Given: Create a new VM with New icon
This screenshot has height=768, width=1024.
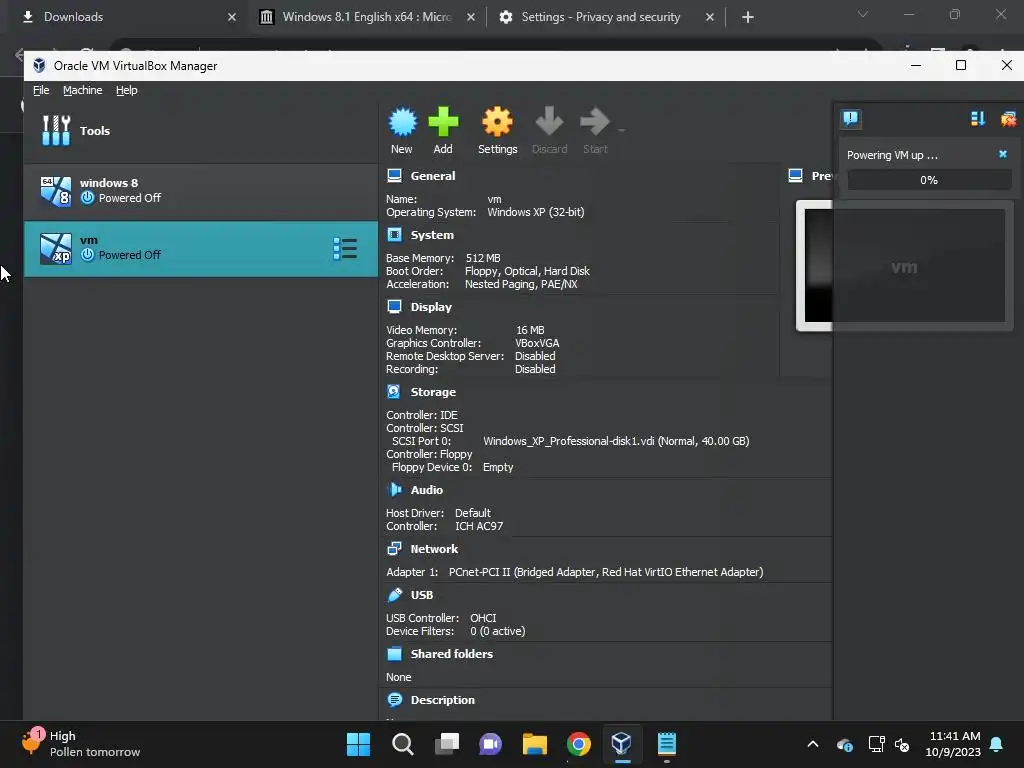Looking at the screenshot, I should 402,130.
